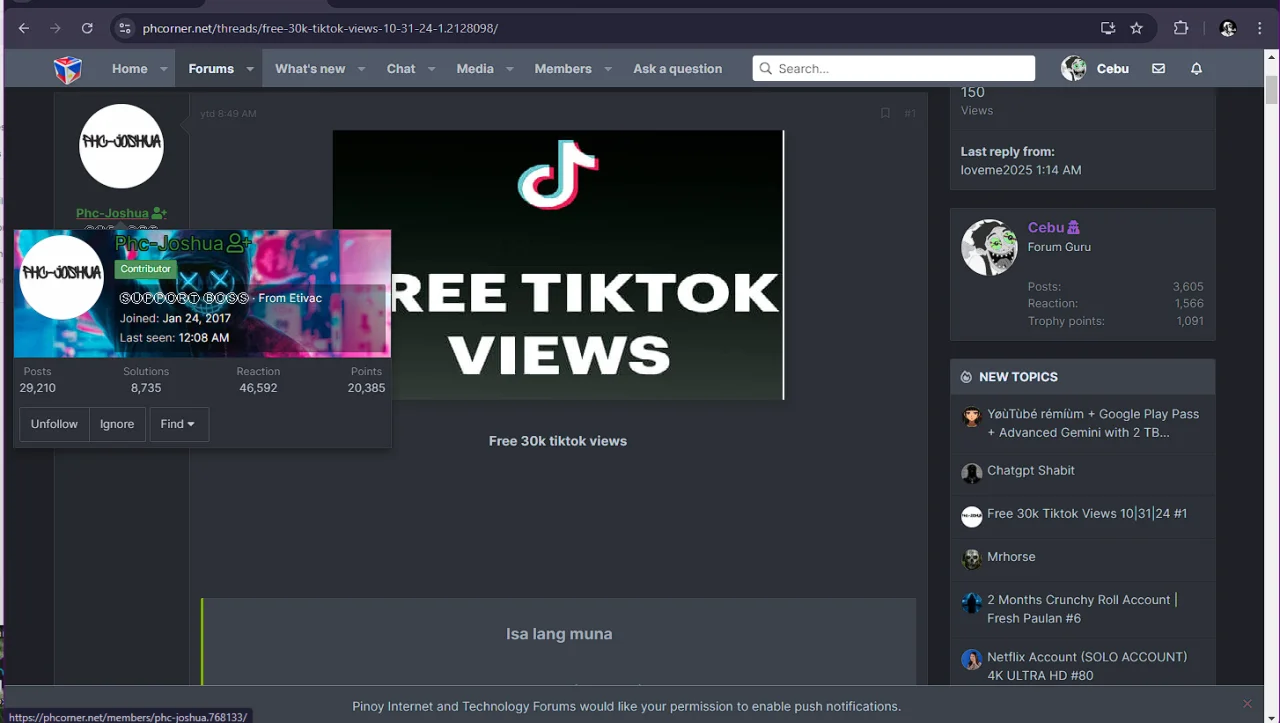Click the install app icon in address bar
1280x723 pixels.
tap(1108, 28)
